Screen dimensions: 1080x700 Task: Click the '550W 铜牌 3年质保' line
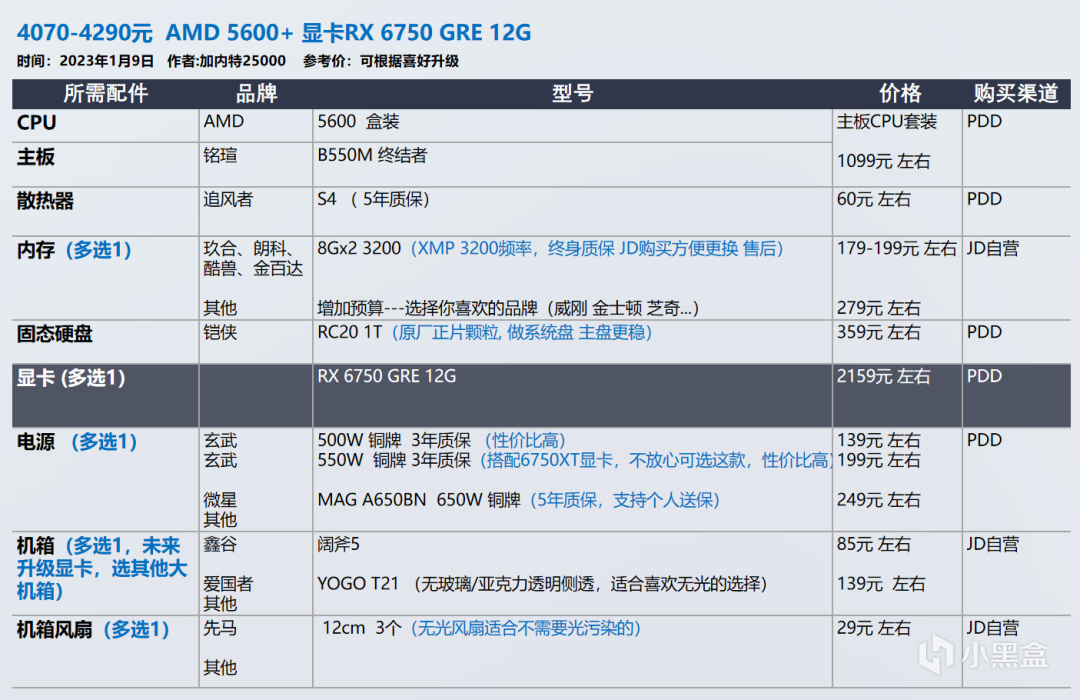coord(394,460)
